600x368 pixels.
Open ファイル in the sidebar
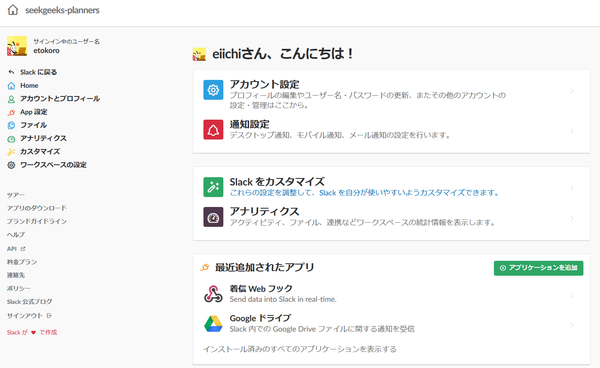coord(33,125)
